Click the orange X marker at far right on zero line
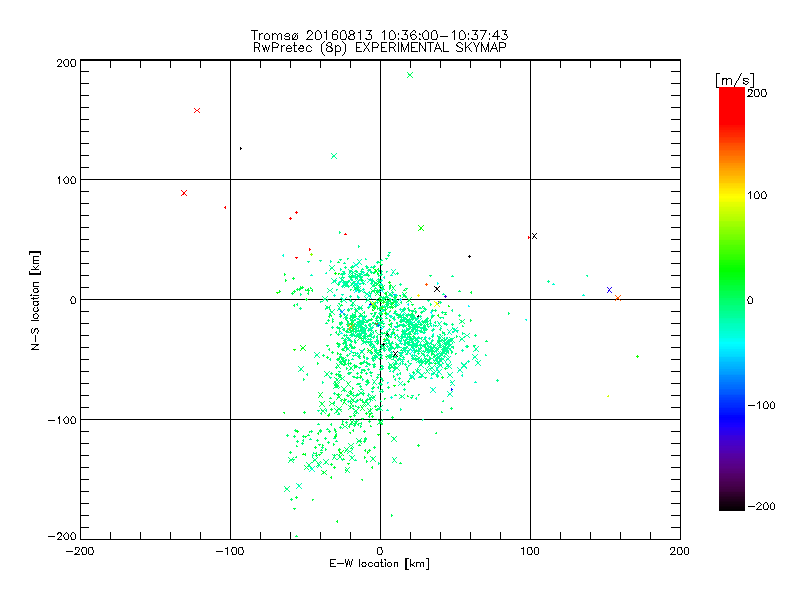 pos(618,298)
